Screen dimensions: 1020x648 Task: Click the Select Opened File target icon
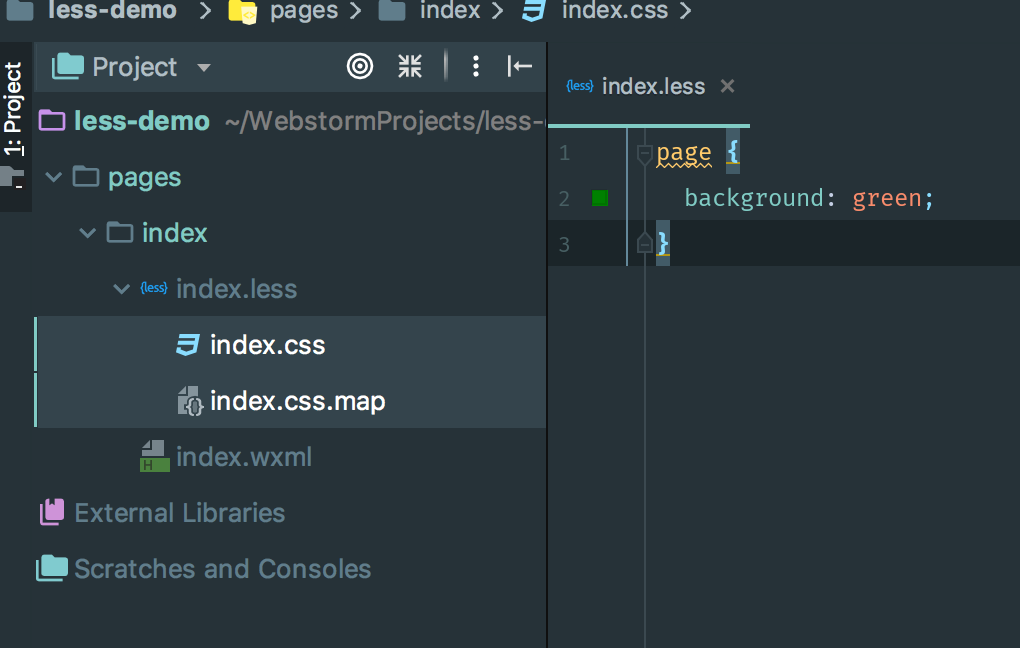tap(360, 66)
